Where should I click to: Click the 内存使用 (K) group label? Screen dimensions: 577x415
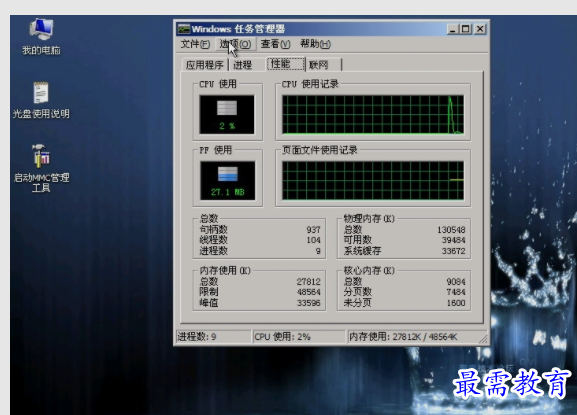tap(225, 271)
